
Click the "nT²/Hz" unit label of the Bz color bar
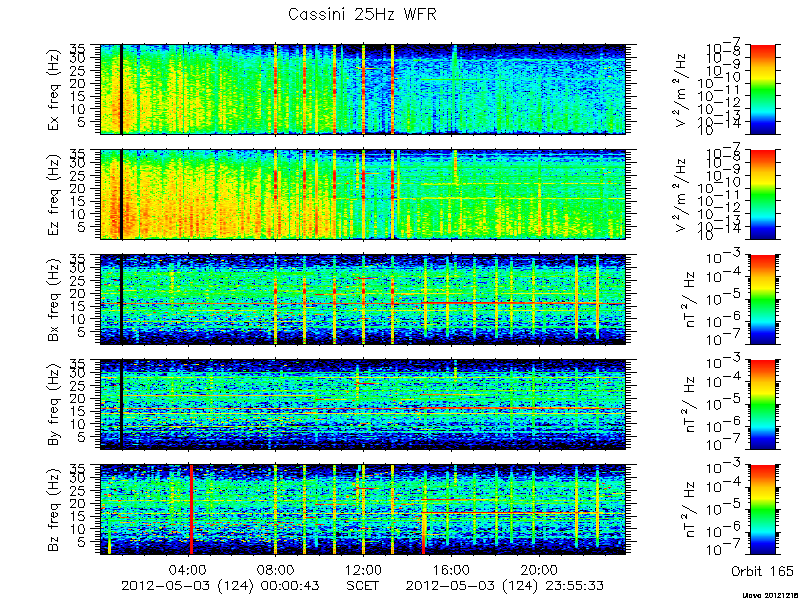(691, 510)
